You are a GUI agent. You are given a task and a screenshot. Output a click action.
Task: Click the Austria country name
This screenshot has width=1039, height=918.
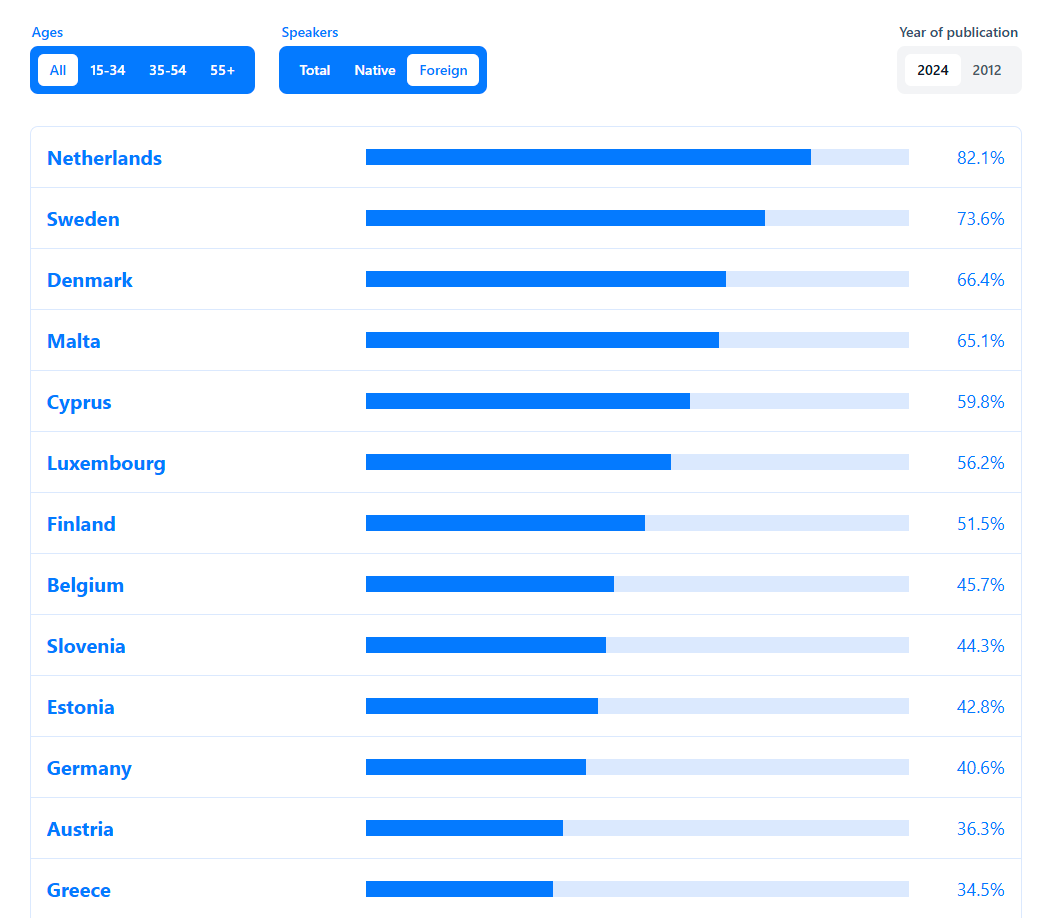[80, 829]
